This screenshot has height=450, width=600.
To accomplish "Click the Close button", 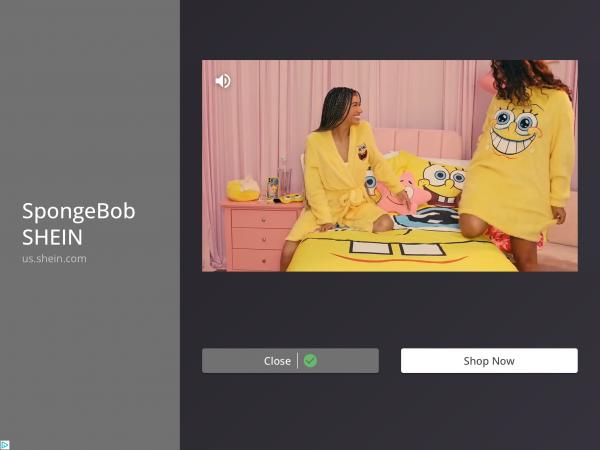I will pos(278,361).
